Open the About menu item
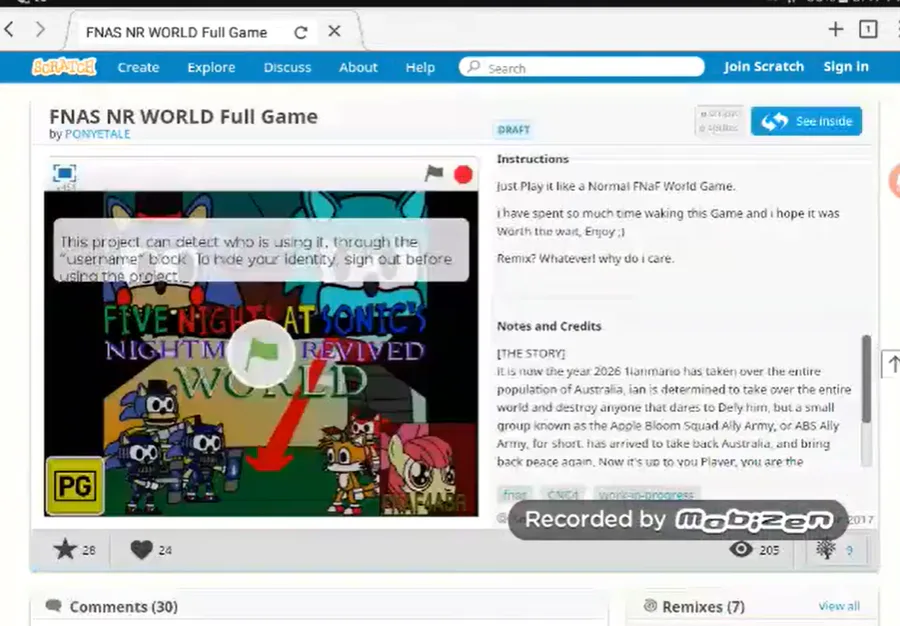The width and height of the screenshot is (900, 626). [358, 68]
